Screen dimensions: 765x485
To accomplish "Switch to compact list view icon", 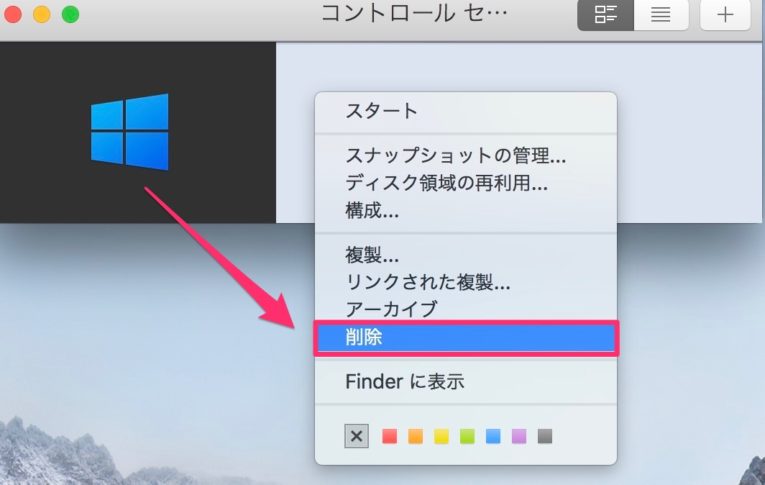I will 661,15.
